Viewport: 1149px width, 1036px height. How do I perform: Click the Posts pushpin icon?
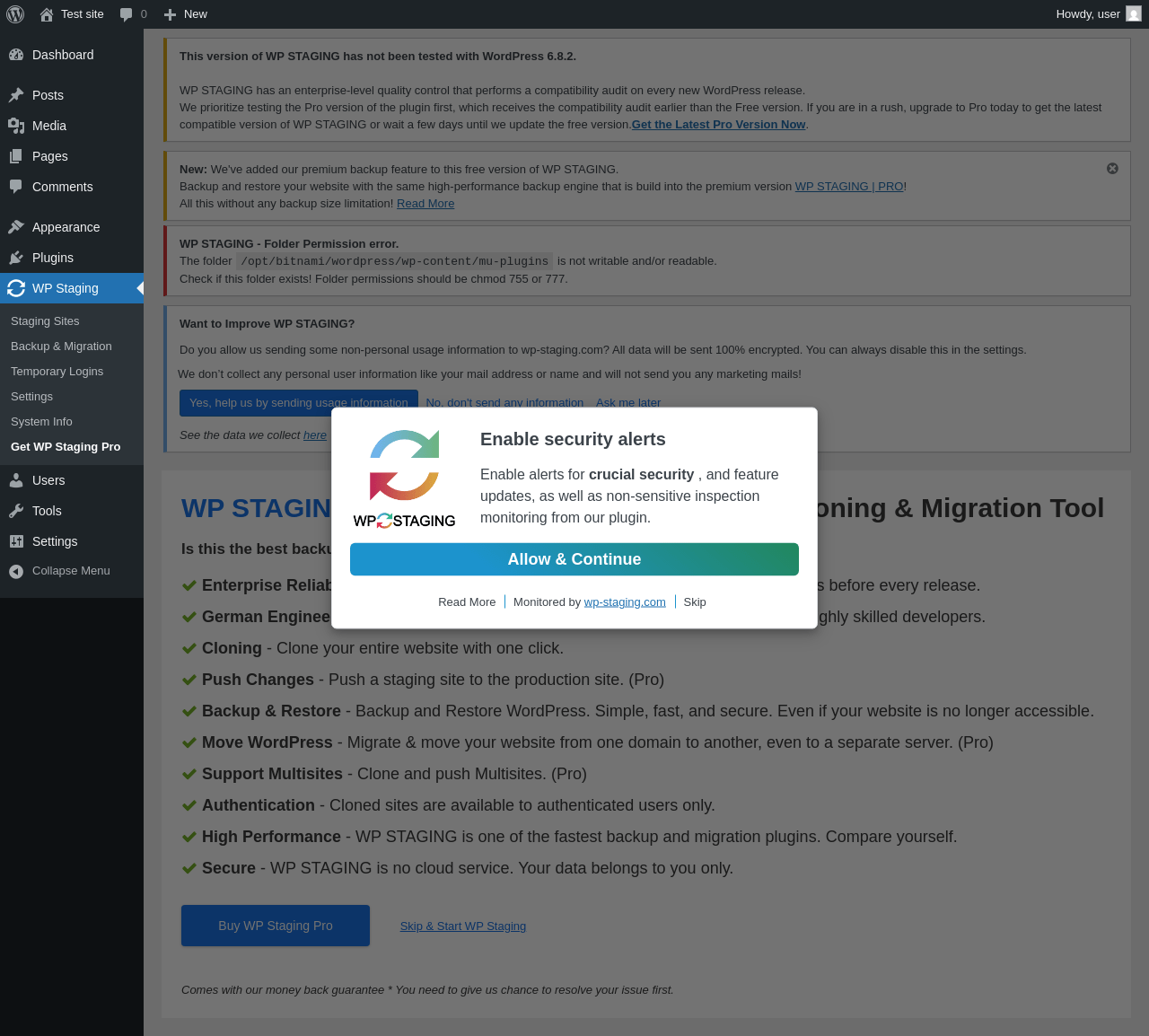tap(16, 95)
